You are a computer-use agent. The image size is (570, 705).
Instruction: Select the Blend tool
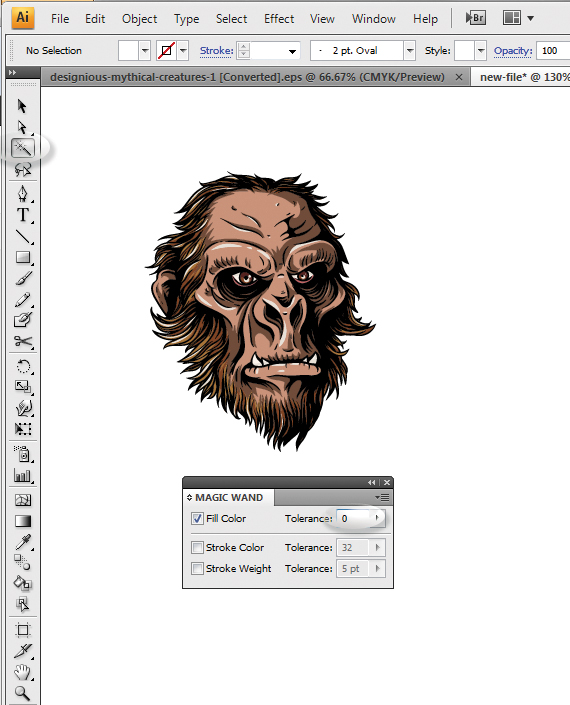pyautogui.click(x=22, y=562)
